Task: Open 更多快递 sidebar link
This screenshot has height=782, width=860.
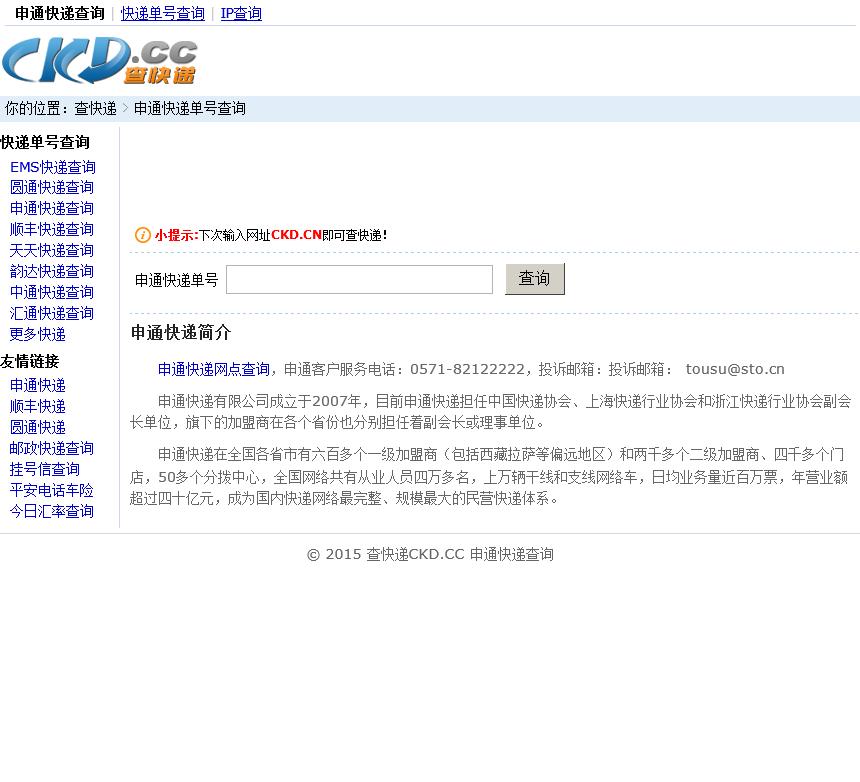Action: click(x=38, y=335)
